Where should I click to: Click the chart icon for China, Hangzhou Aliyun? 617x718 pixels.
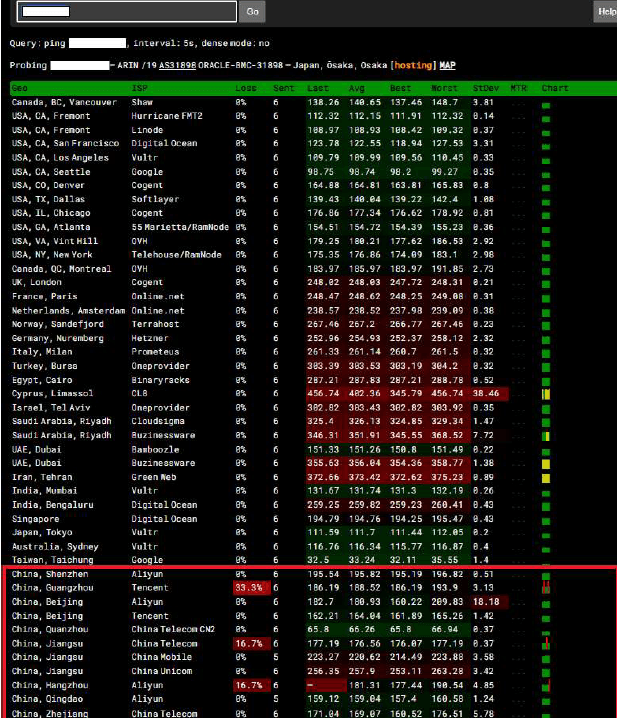tap(546, 686)
